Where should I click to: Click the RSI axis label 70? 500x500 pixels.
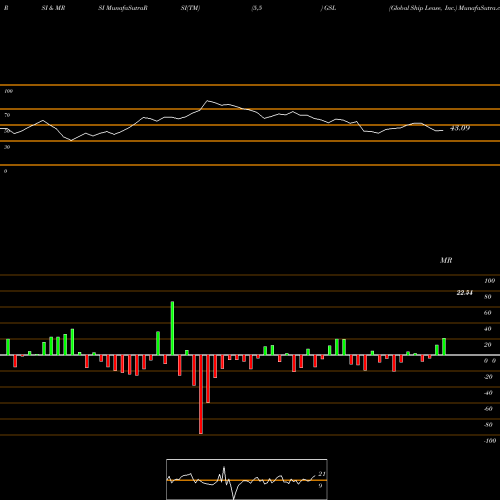coord(7,115)
